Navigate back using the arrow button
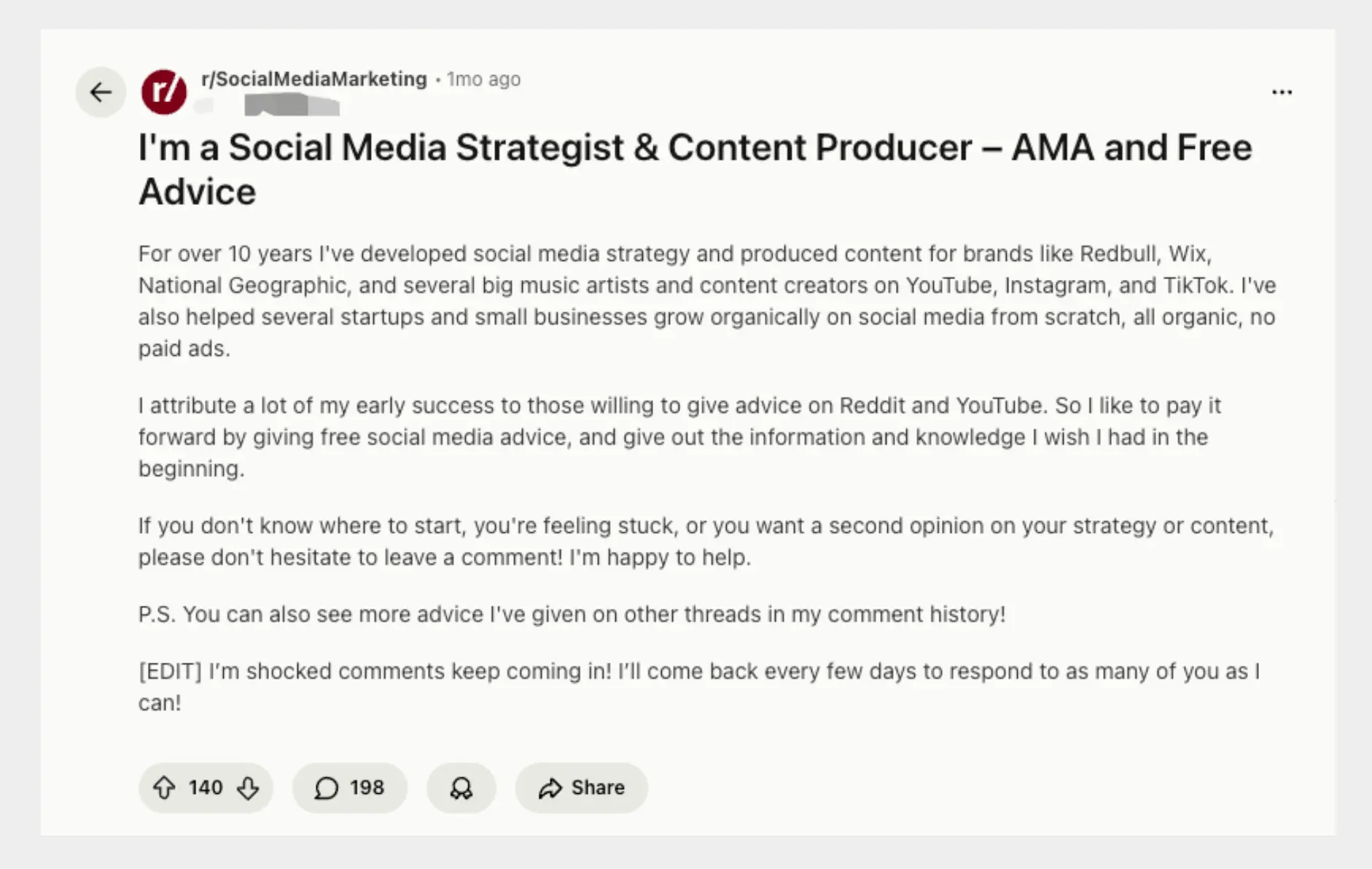Image resolution: width=1372 pixels, height=869 pixels. 100,92
